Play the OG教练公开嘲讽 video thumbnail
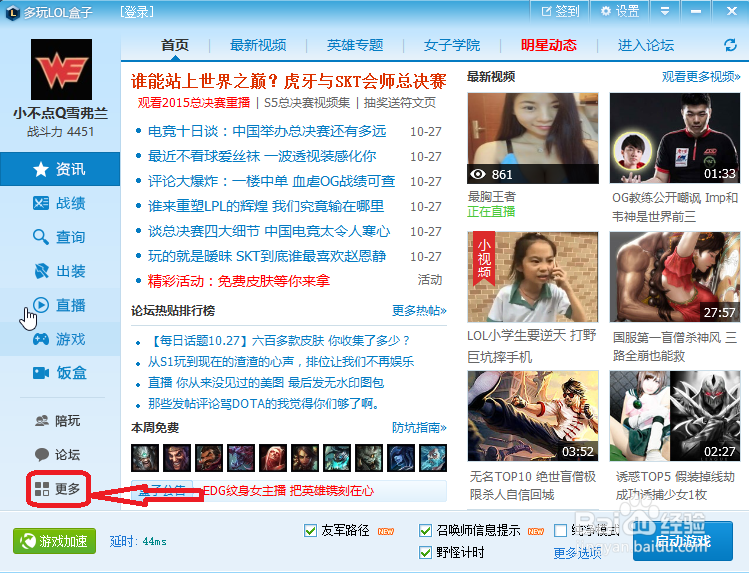This screenshot has width=749, height=573. point(674,138)
